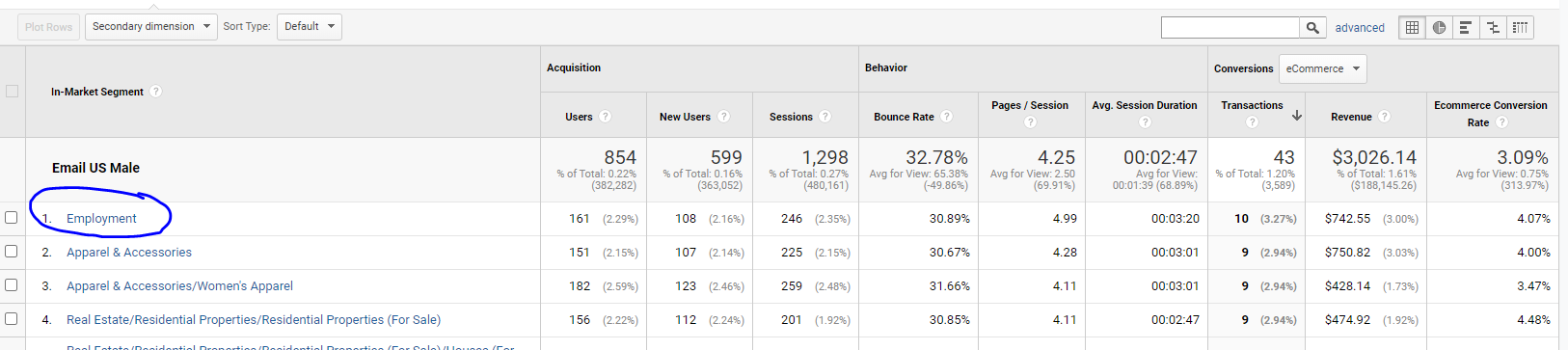Sort by the Sessions column header
Viewport: 1568px width, 350px height.
[791, 117]
